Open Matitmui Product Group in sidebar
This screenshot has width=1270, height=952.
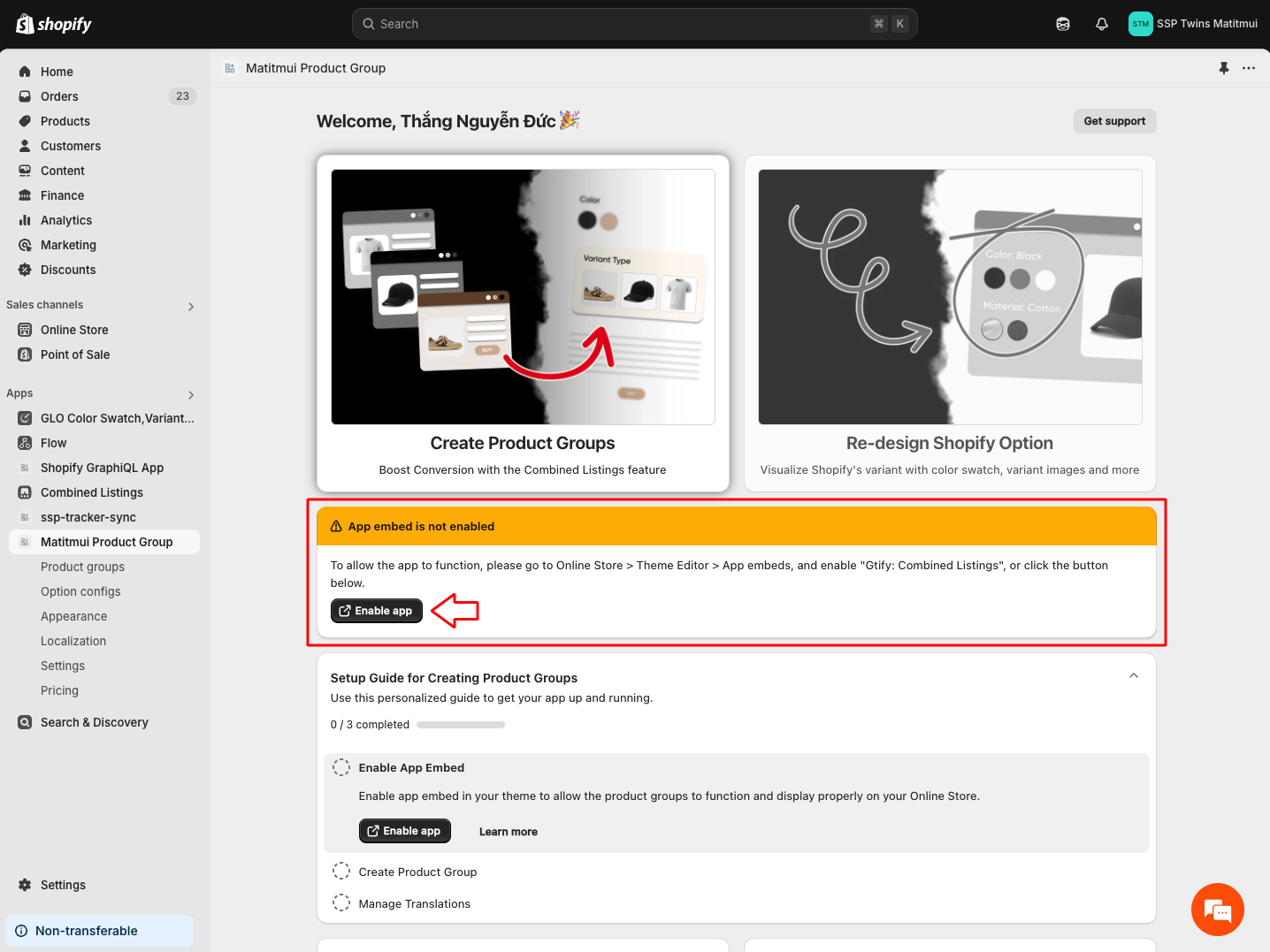104,542
